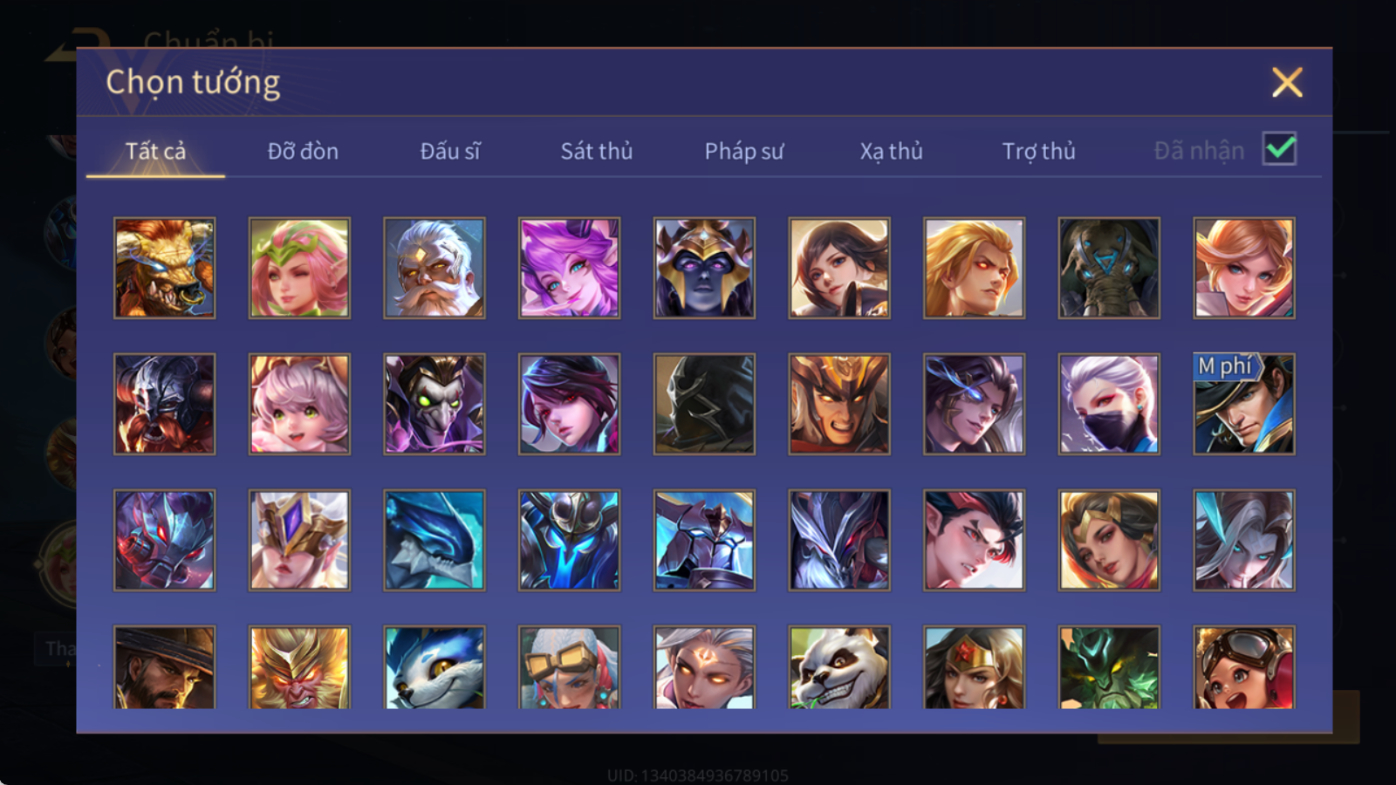
Task: Open the Đấu sĩ tab
Action: tap(450, 151)
